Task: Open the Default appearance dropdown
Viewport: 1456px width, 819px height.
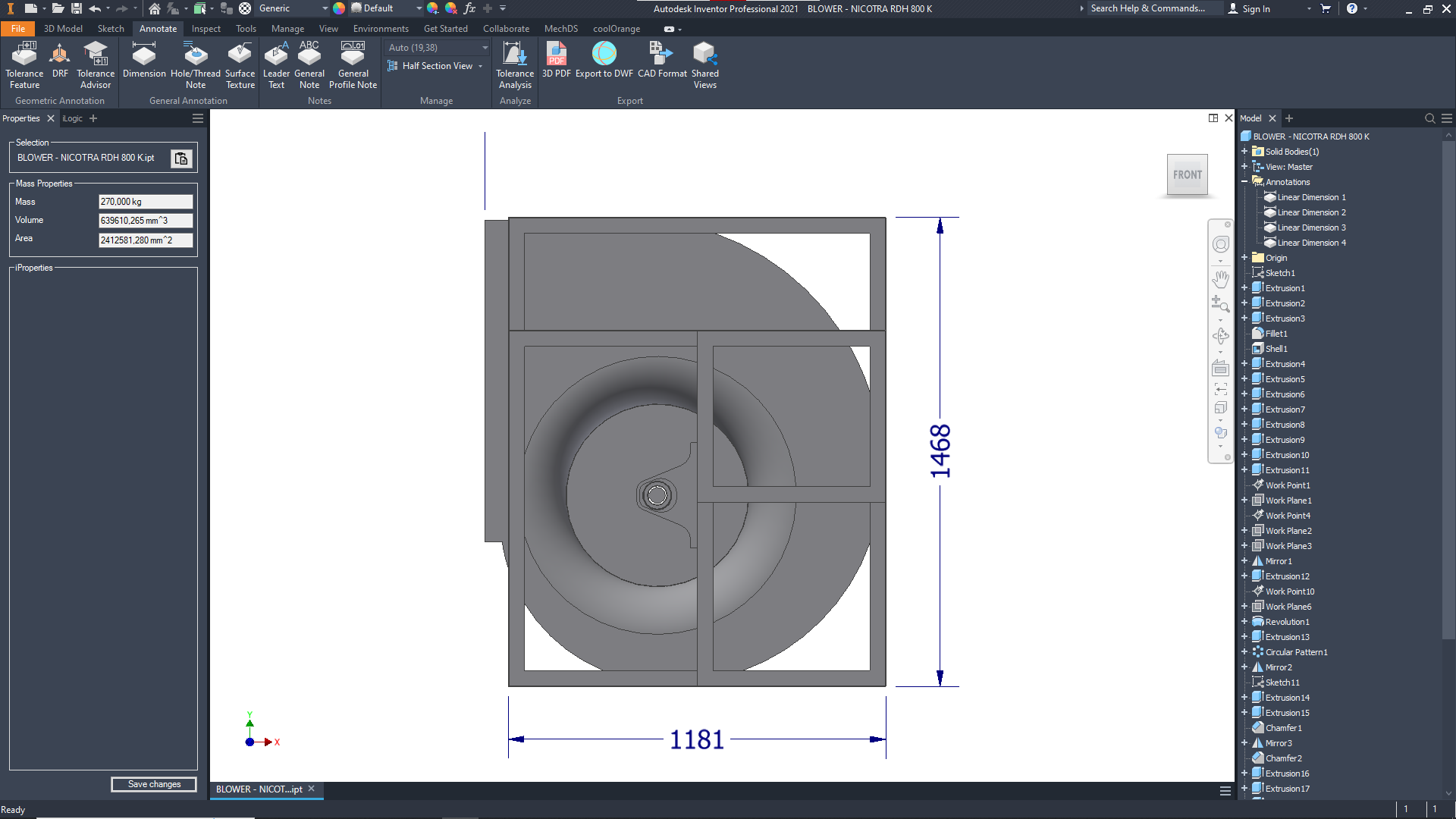Action: click(x=419, y=8)
